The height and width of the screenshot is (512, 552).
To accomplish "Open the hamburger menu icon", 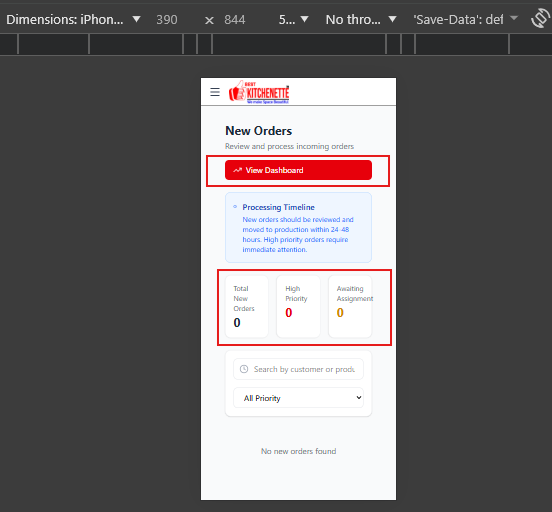I will point(215,92).
